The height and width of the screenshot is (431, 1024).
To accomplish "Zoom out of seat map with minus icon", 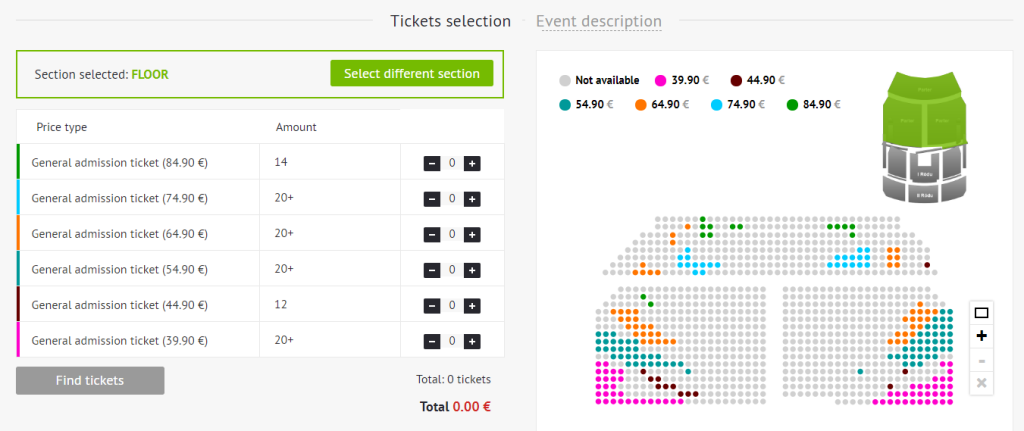I will click(981, 360).
